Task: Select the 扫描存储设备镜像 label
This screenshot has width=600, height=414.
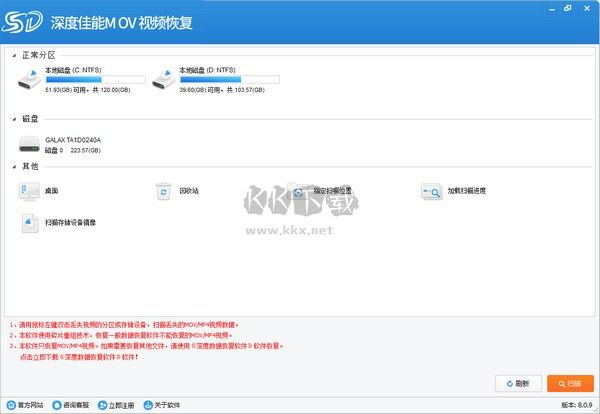Action: tap(70, 222)
